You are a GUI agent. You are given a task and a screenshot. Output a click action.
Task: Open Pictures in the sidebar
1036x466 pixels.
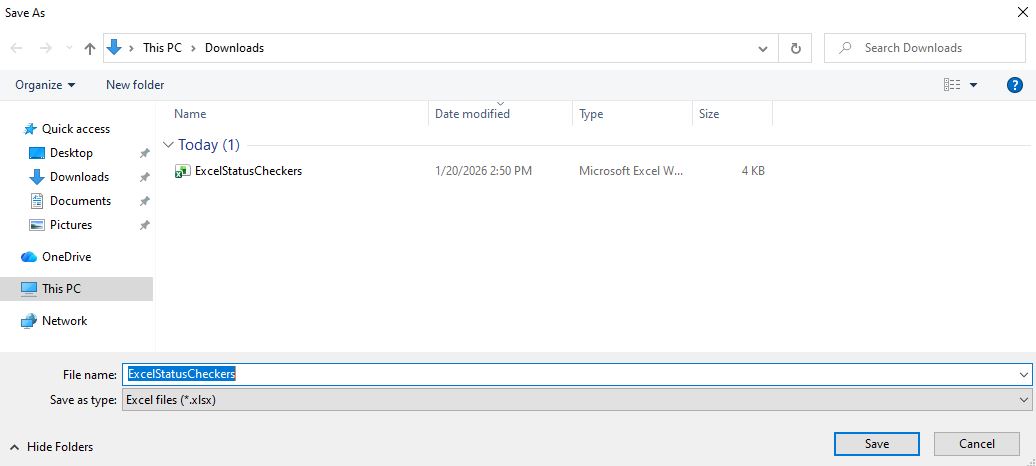coord(71,225)
